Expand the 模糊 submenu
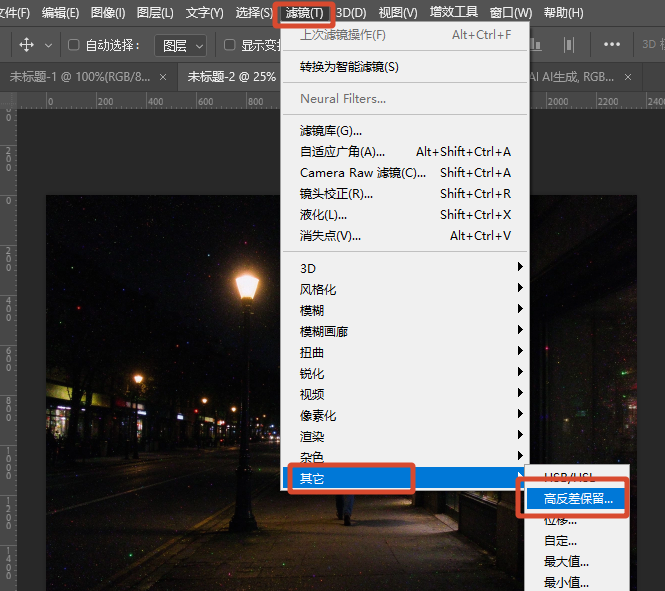This screenshot has height=591, width=665. coord(405,310)
